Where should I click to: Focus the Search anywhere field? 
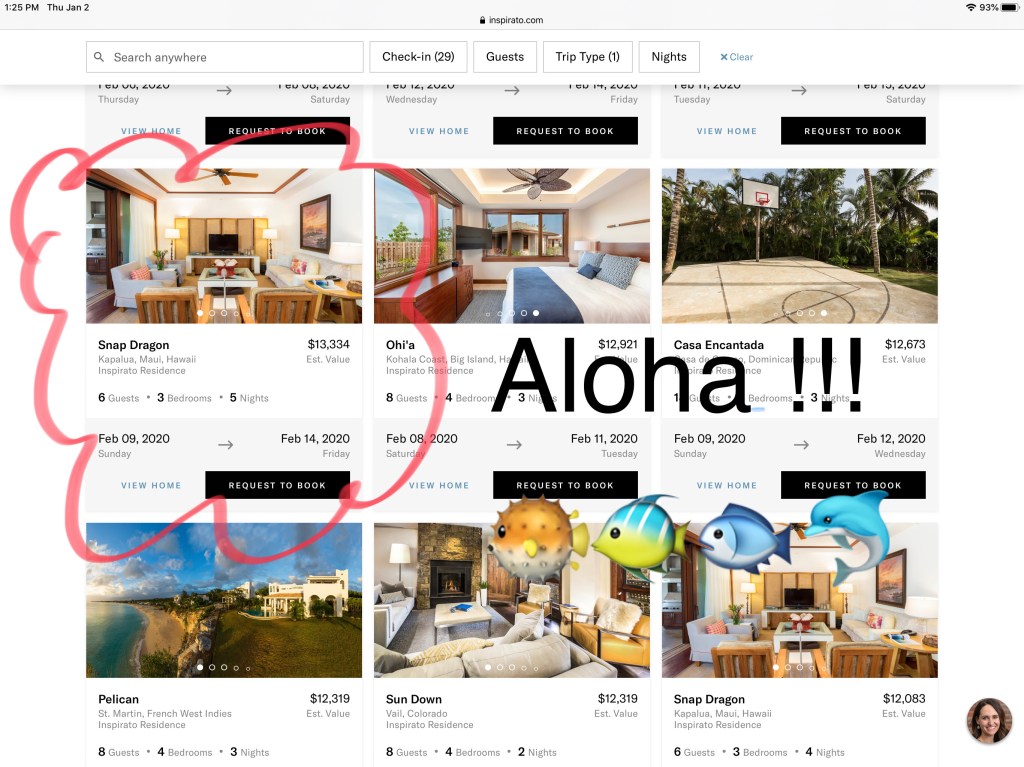click(x=225, y=57)
